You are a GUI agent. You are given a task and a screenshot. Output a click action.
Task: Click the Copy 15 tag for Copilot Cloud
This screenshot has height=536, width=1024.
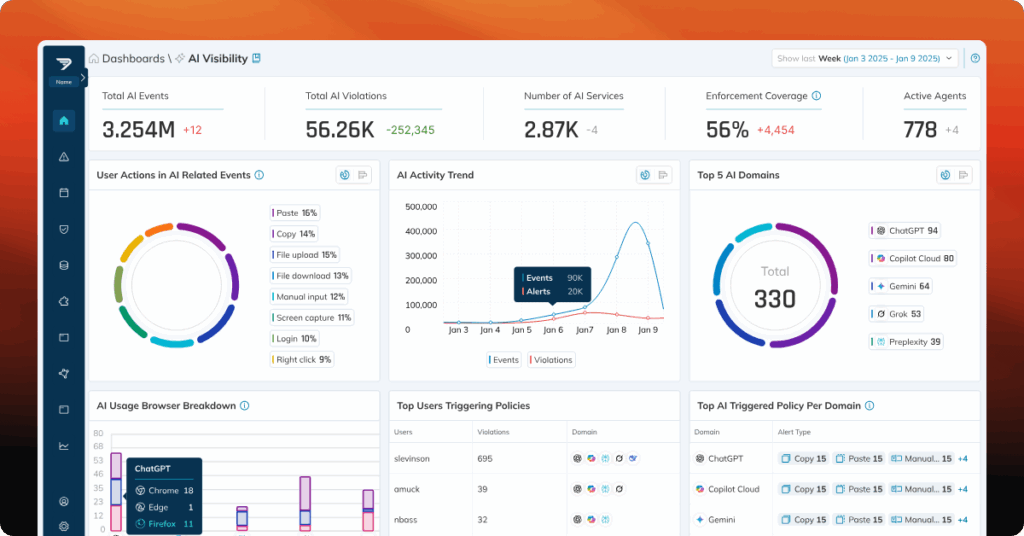(x=803, y=489)
